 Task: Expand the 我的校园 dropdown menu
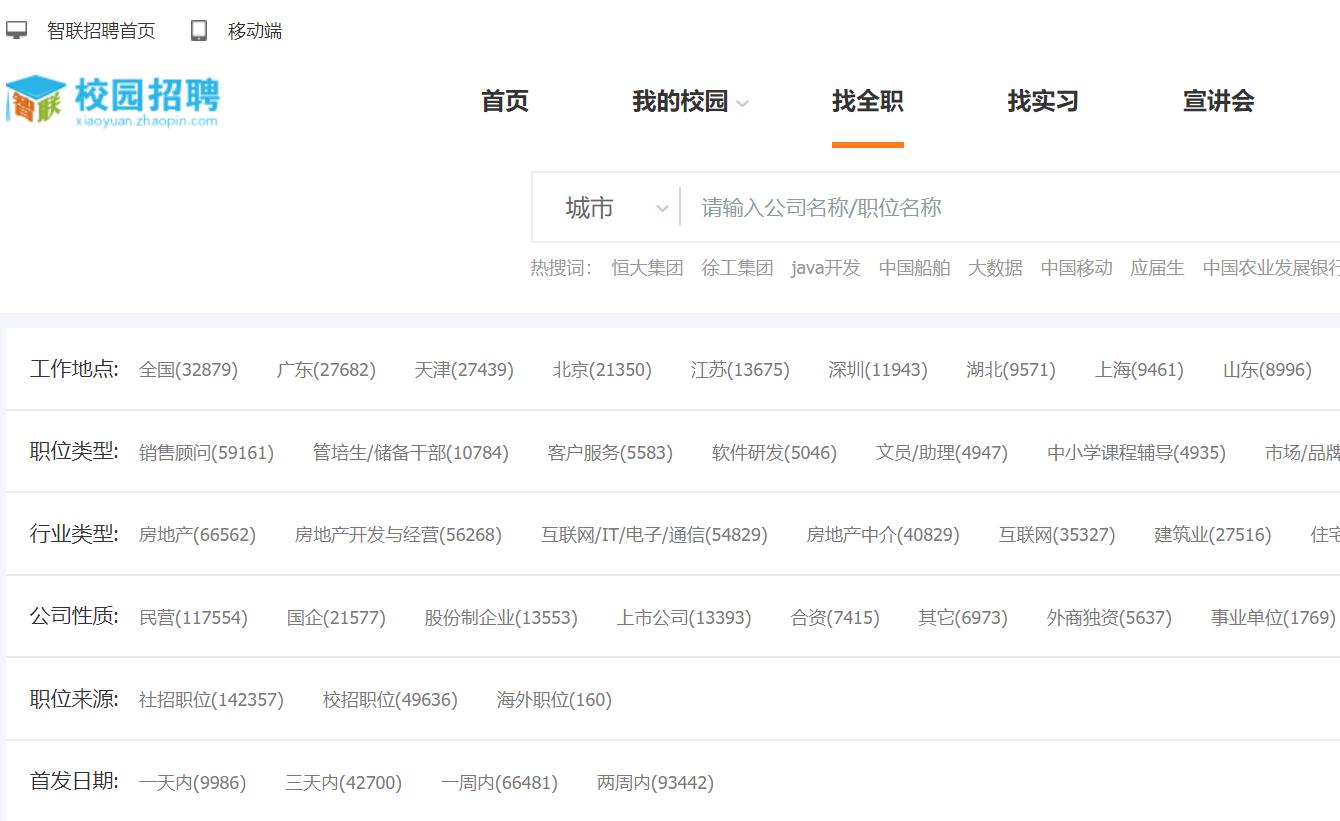[689, 101]
